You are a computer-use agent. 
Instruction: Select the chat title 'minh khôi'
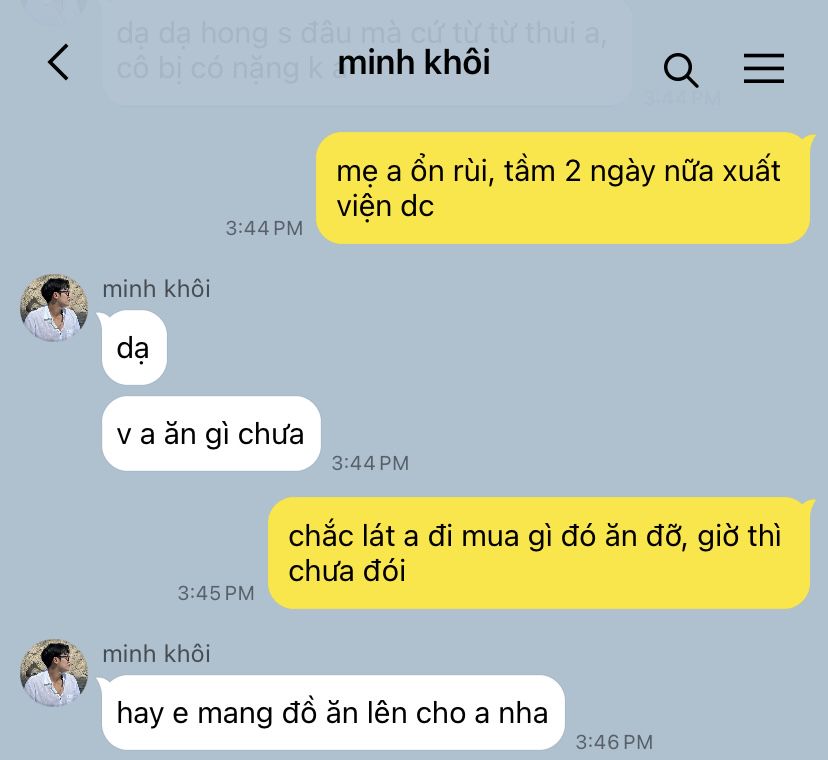pyautogui.click(x=414, y=62)
